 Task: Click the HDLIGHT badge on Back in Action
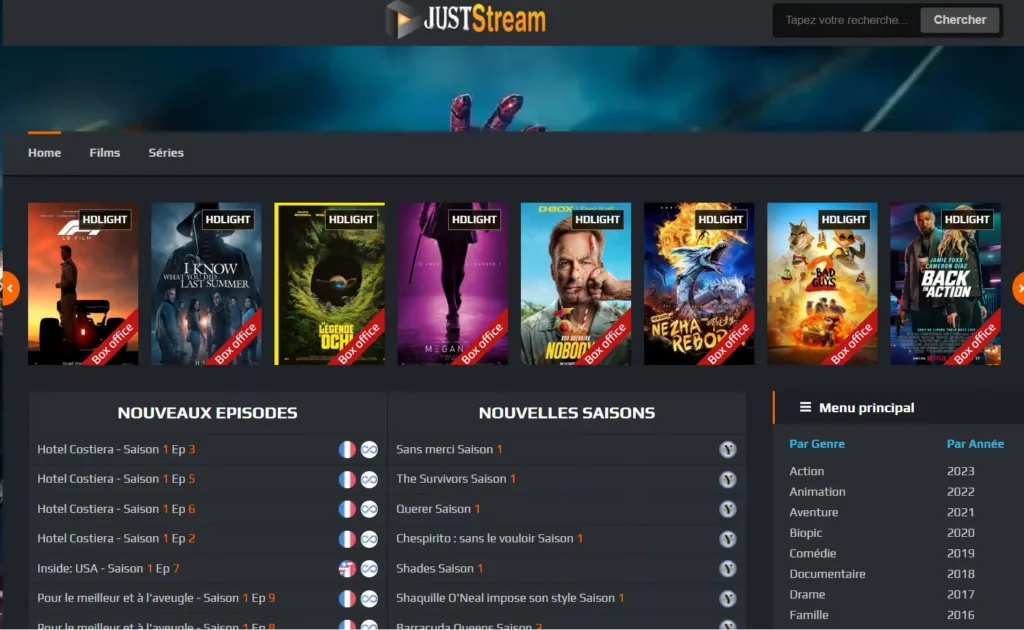[967, 219]
